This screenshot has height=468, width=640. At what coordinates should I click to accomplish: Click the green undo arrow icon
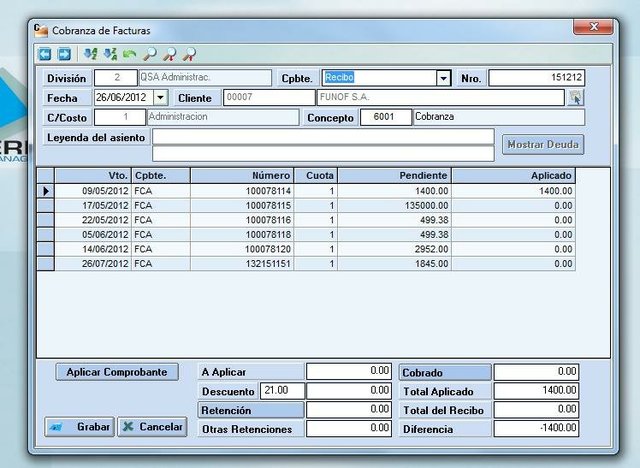(129, 54)
